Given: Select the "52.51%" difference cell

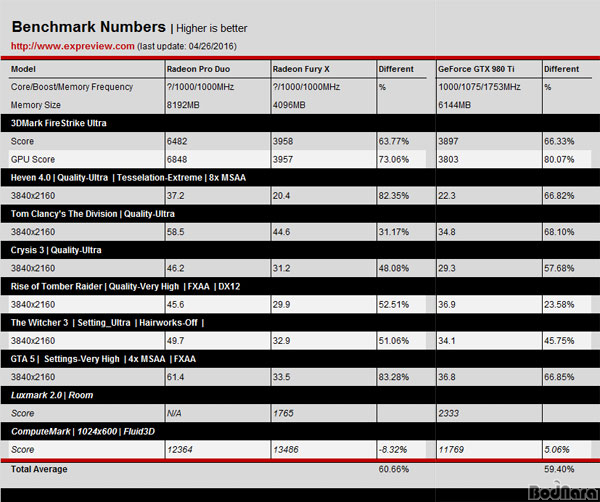Looking at the screenshot, I should (394, 305).
